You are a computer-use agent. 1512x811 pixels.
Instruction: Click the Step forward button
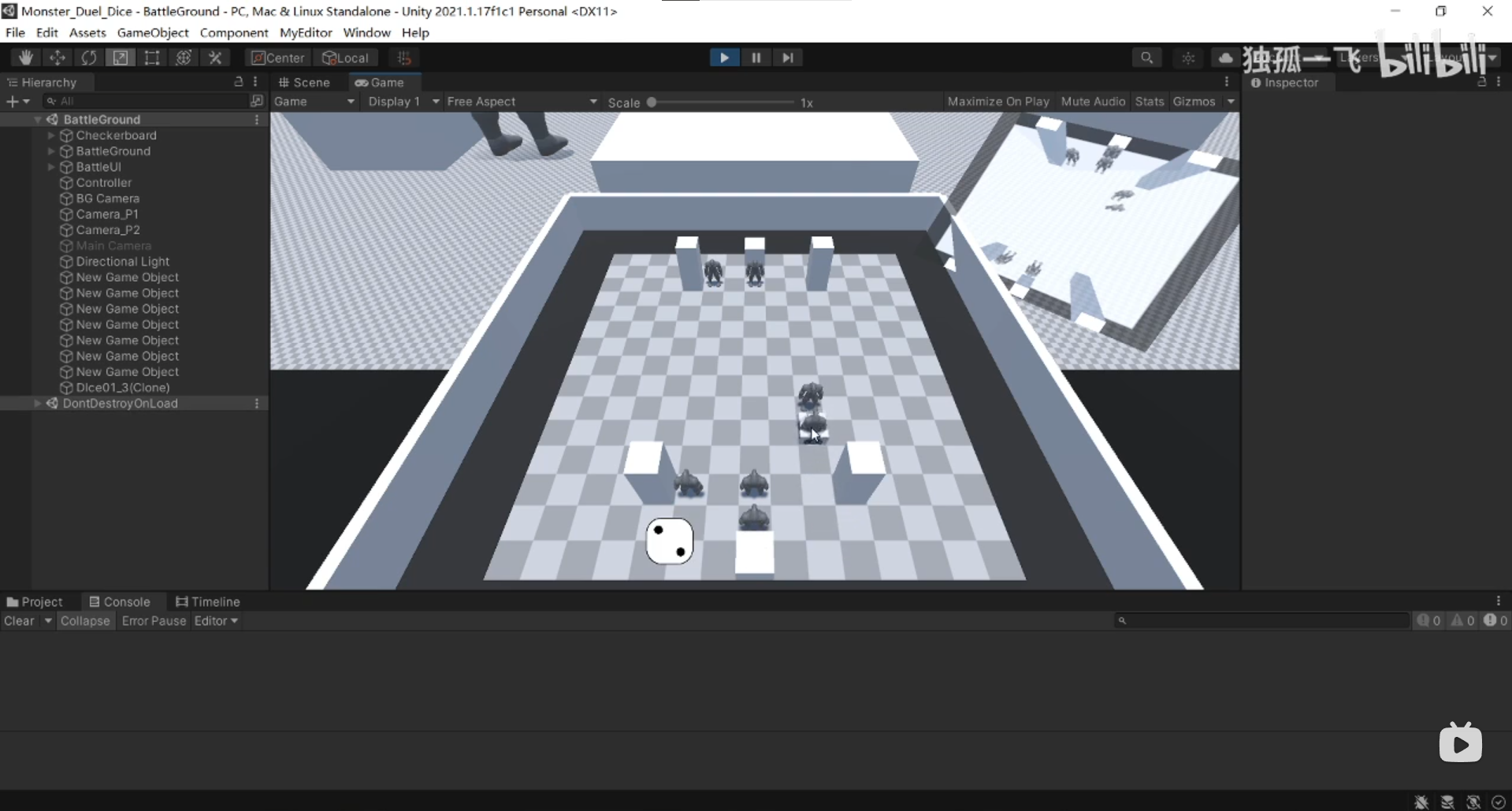pos(787,58)
